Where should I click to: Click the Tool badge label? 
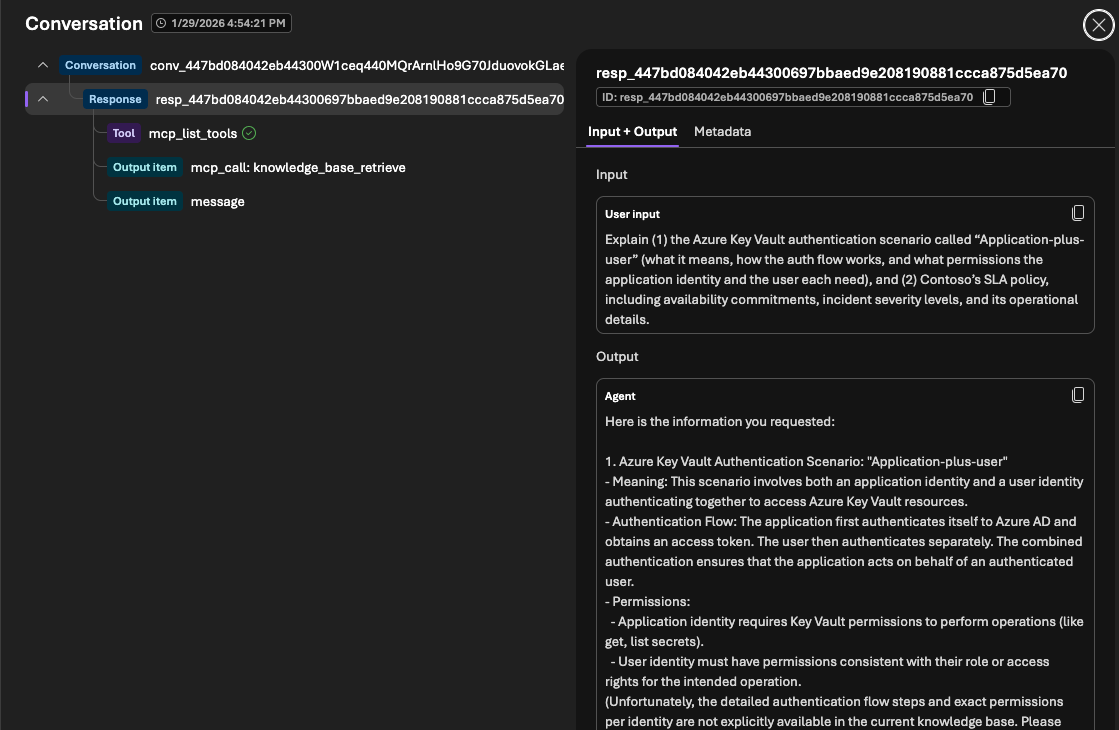tap(123, 133)
